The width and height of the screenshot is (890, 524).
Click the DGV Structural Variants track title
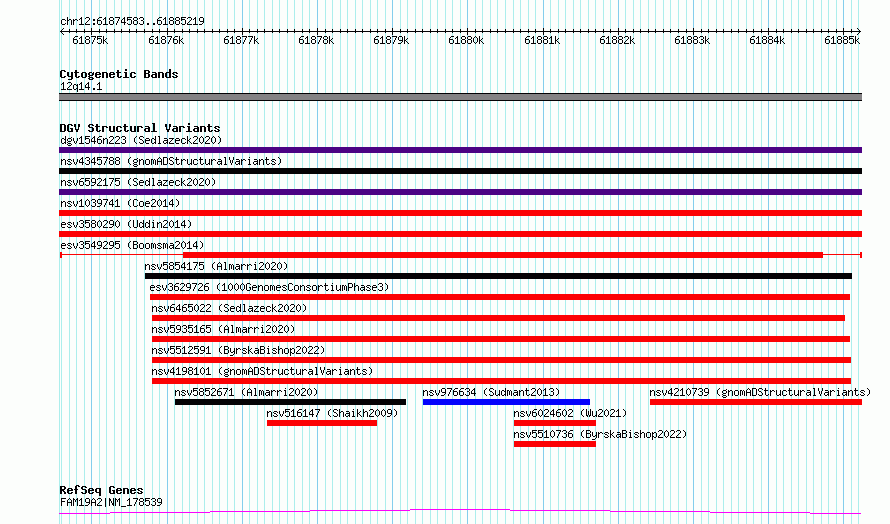point(140,128)
